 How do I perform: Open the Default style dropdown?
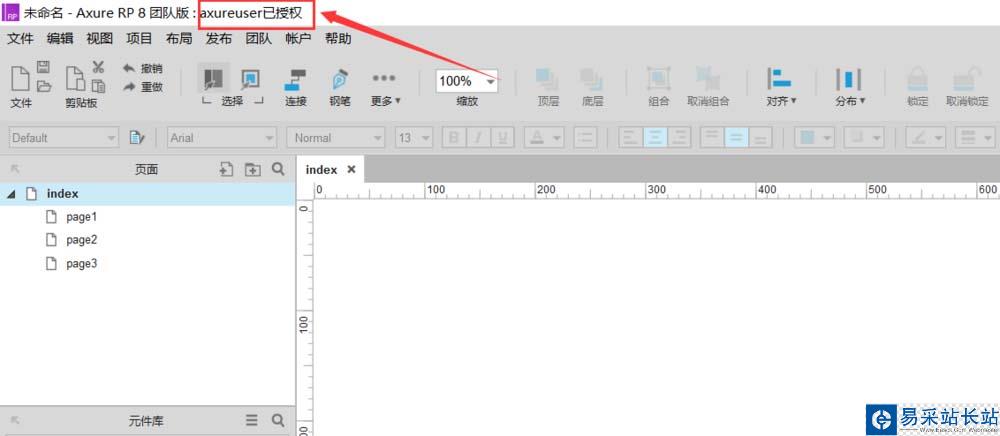[64, 138]
